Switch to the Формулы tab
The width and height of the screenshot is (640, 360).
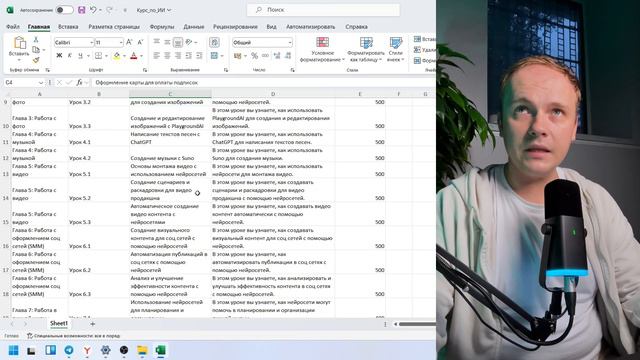162,27
